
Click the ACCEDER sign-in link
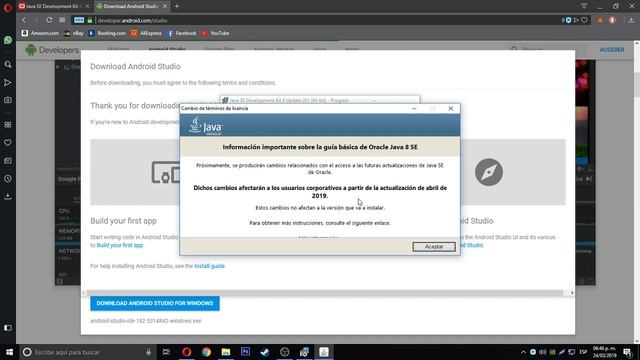click(612, 49)
